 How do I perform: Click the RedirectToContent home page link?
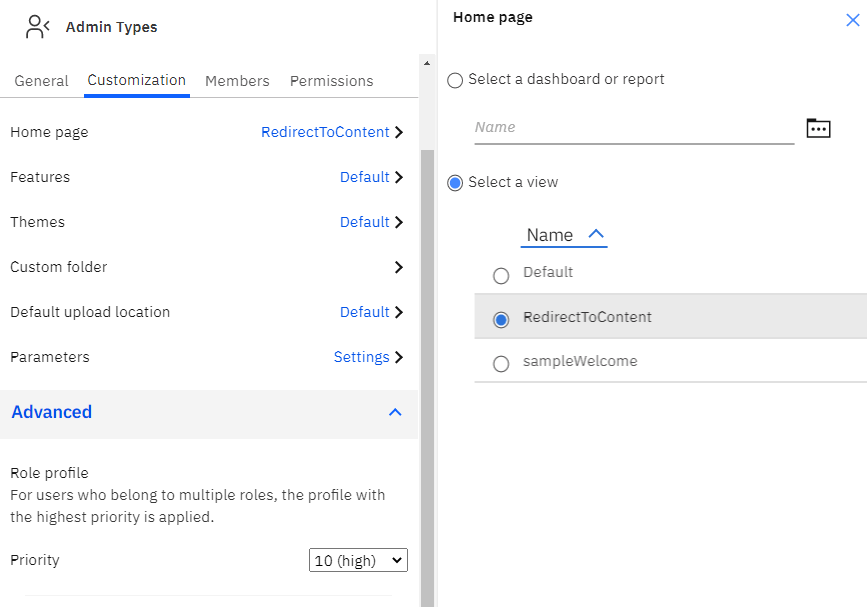tap(325, 132)
